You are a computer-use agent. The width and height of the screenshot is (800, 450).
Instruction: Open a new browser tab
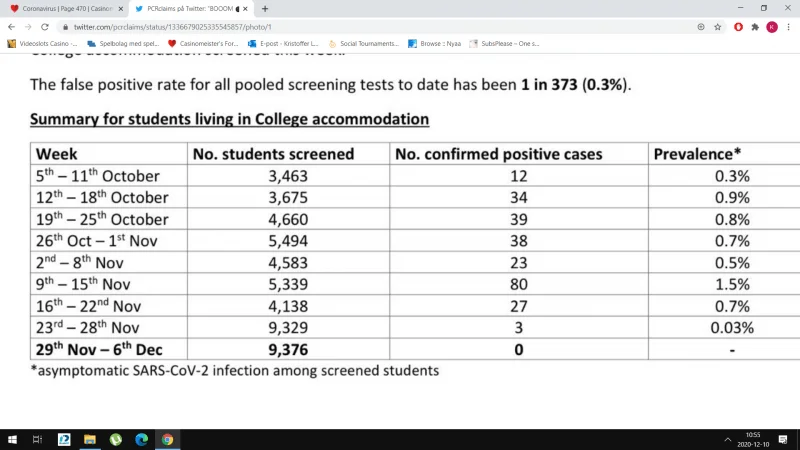(x=265, y=9)
